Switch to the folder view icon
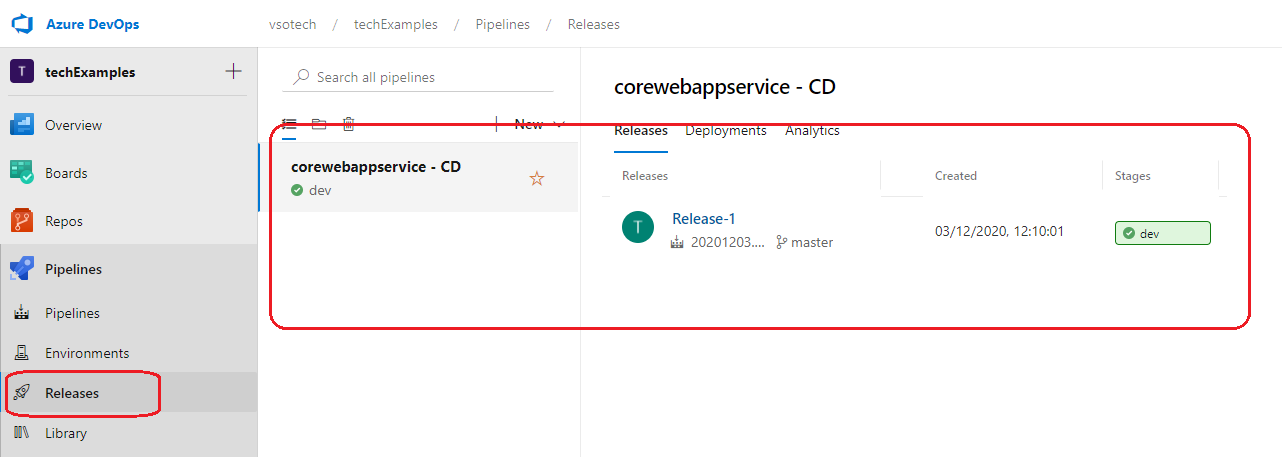This screenshot has height=464, width=1282. coord(319,124)
